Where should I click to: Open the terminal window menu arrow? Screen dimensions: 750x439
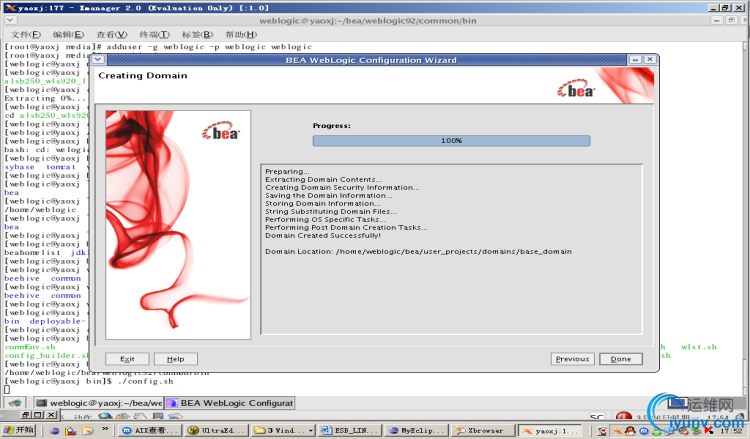pyautogui.click(x=10, y=20)
